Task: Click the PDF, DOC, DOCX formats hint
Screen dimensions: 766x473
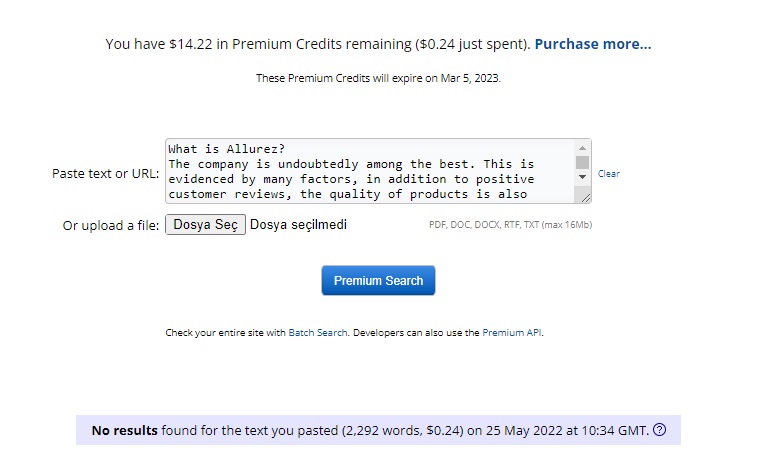Action: (511, 225)
